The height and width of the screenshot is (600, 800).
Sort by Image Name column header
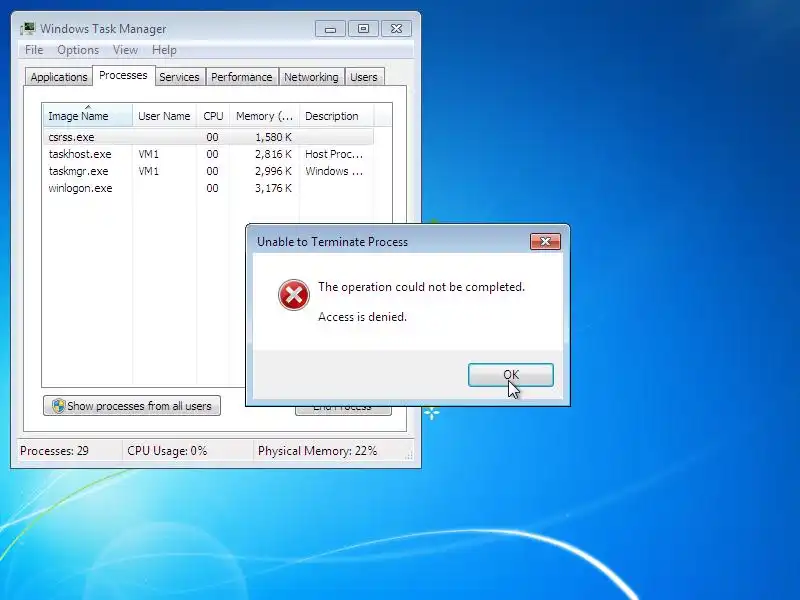tap(87, 116)
